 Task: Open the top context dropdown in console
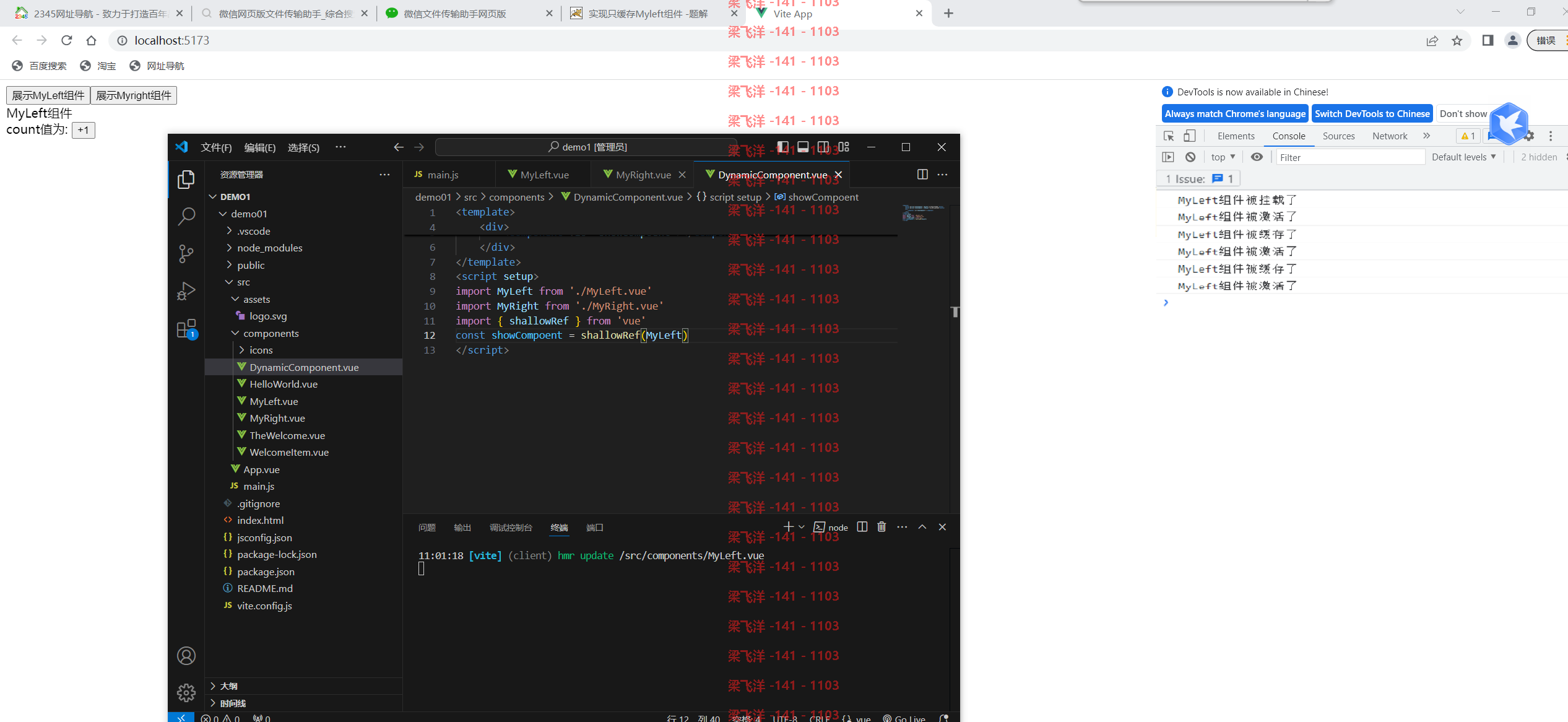coord(1223,157)
